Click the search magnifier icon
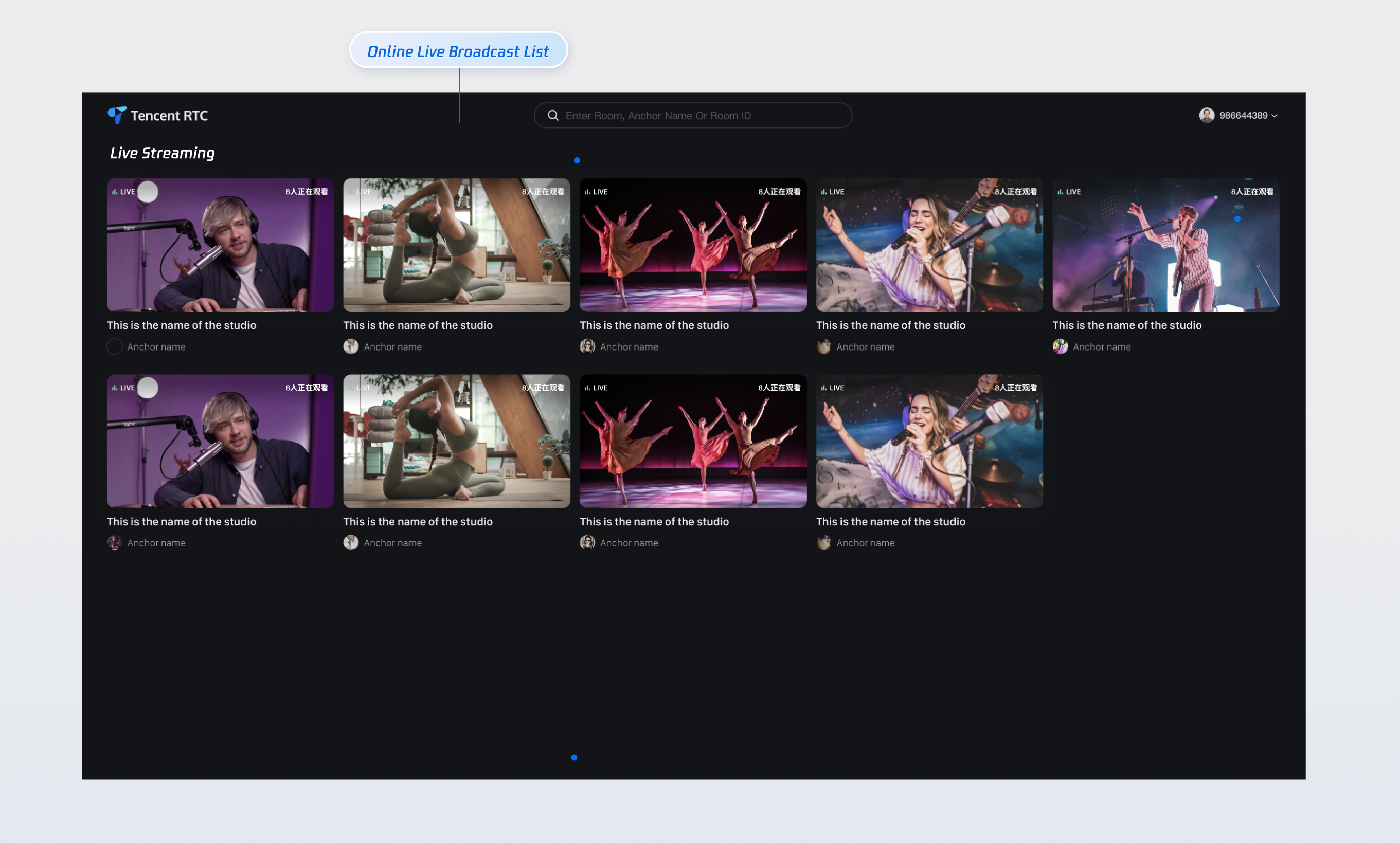This screenshot has width=1400, height=843. click(553, 116)
